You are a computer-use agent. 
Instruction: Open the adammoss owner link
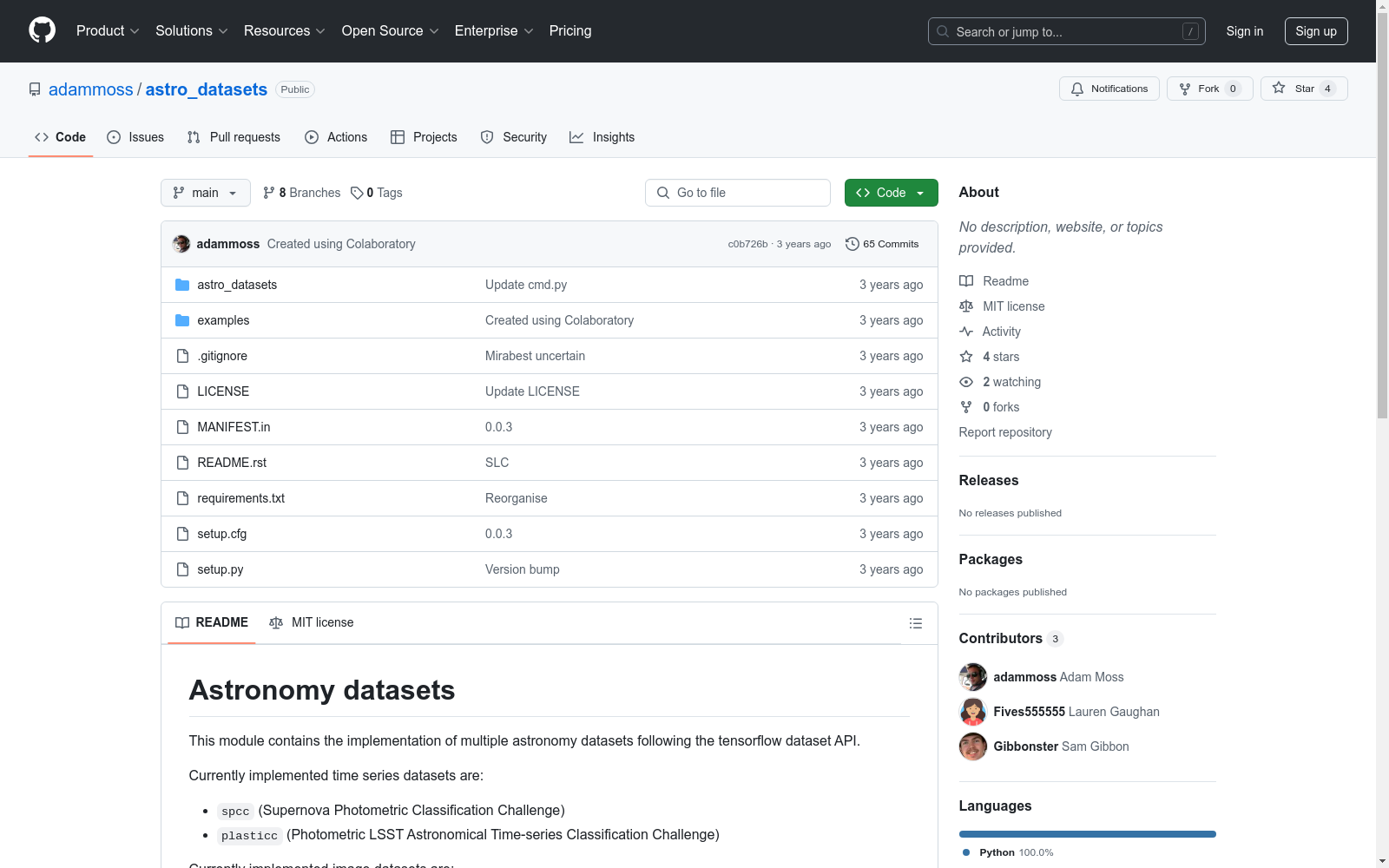(91, 89)
